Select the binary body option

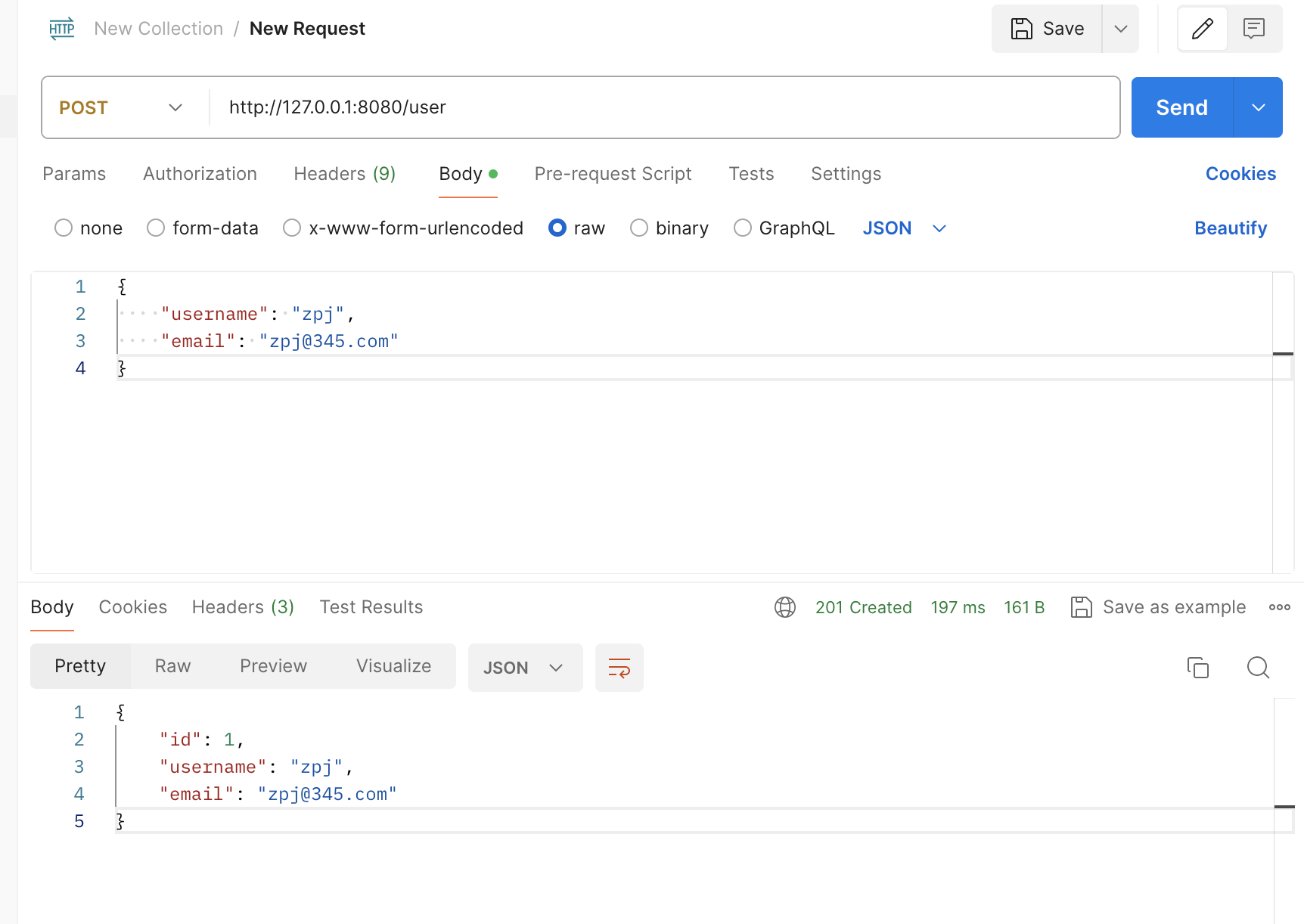click(x=639, y=228)
